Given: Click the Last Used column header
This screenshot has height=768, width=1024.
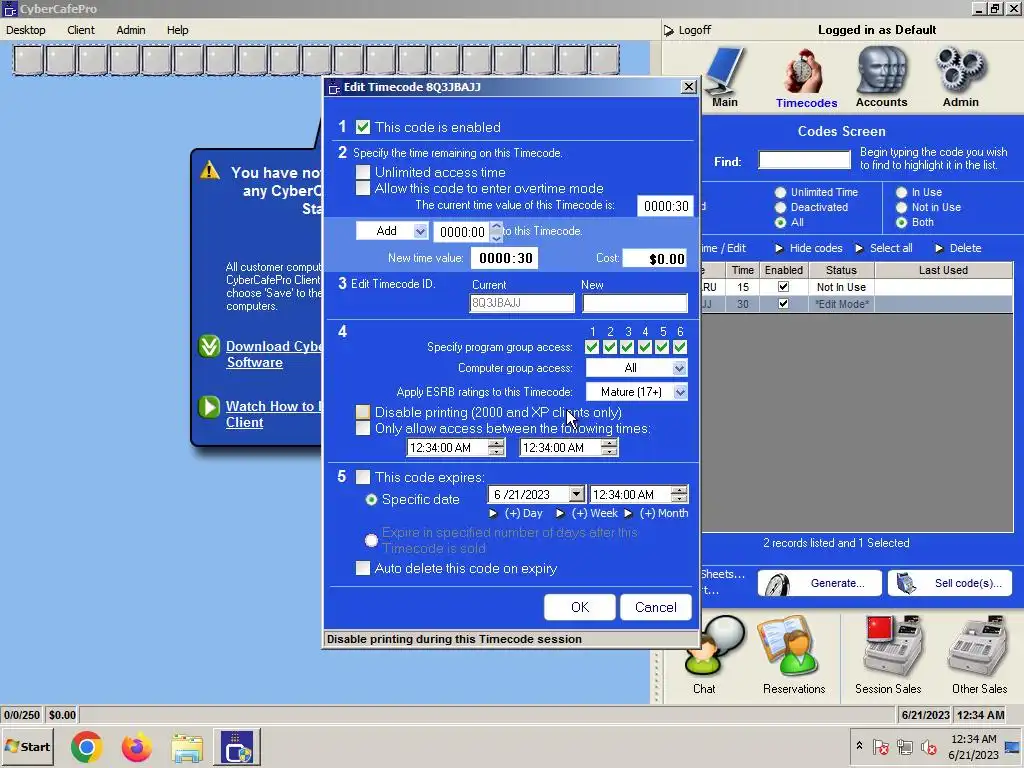Looking at the screenshot, I should (x=944, y=270).
